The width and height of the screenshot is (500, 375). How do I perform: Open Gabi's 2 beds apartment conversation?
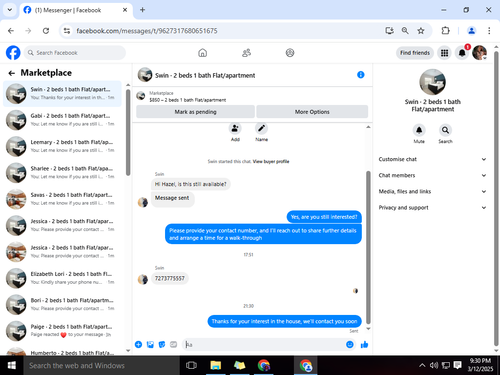pyautogui.click(x=62, y=120)
